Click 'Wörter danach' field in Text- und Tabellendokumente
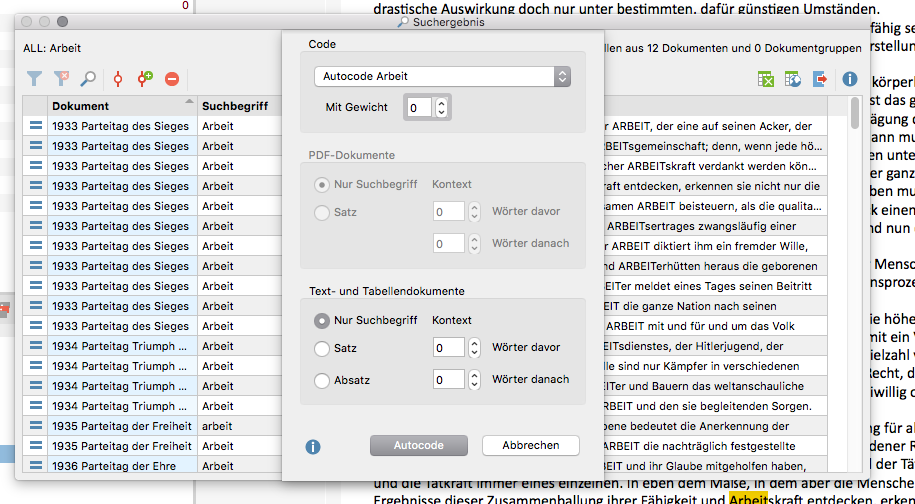Image resolution: width=915 pixels, height=504 pixels. pos(449,380)
